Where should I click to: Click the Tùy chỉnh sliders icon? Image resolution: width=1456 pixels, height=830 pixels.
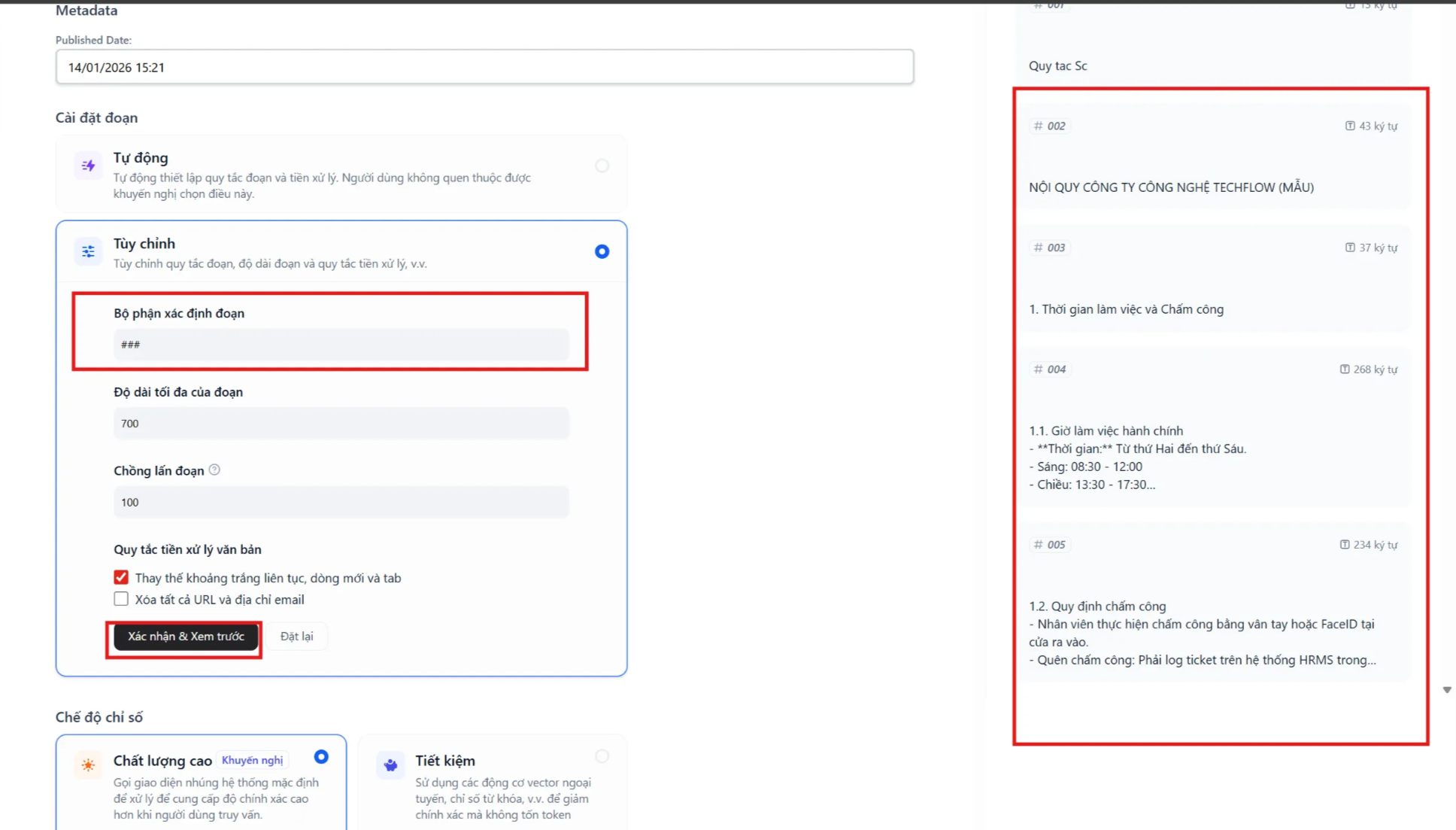(88, 251)
